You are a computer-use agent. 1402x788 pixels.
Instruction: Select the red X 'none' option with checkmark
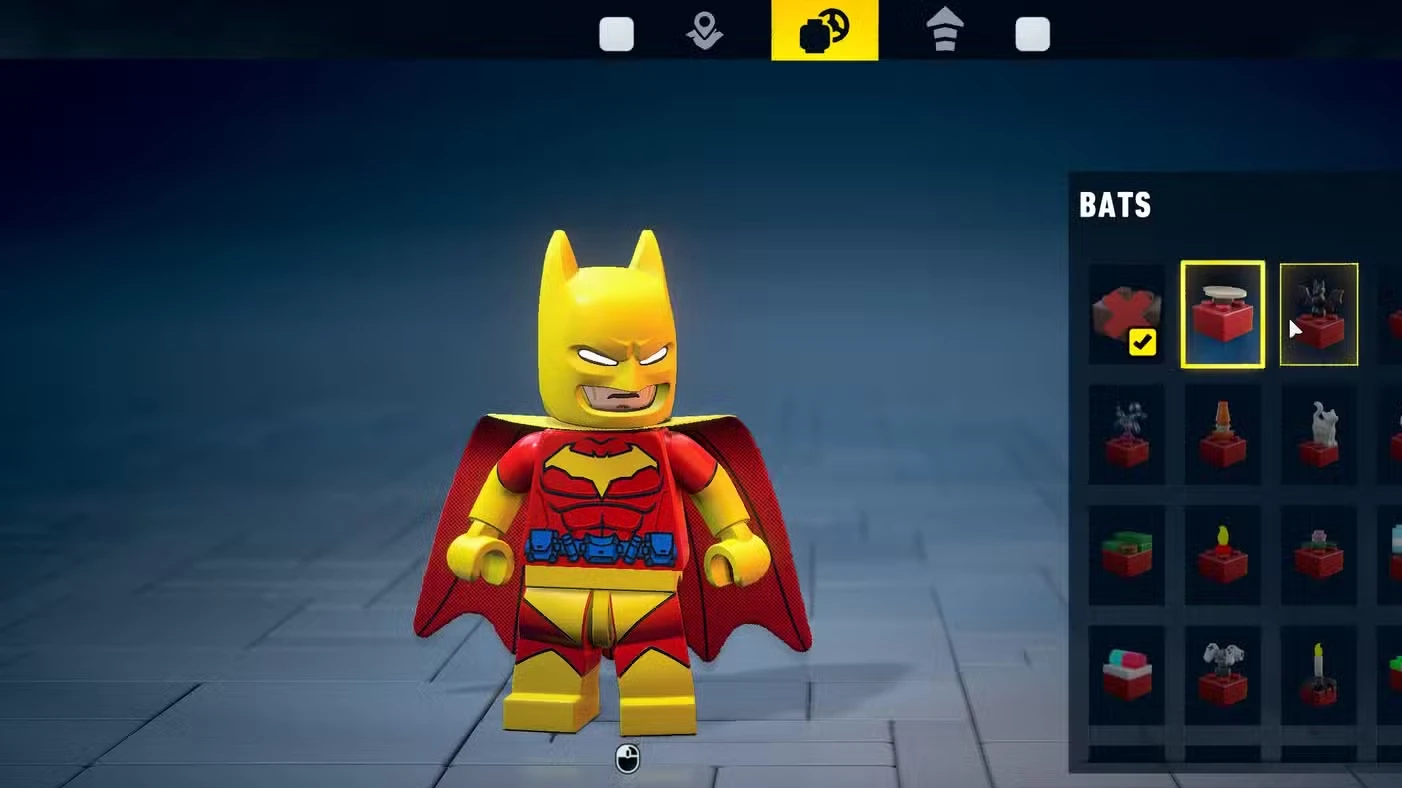tap(1127, 314)
